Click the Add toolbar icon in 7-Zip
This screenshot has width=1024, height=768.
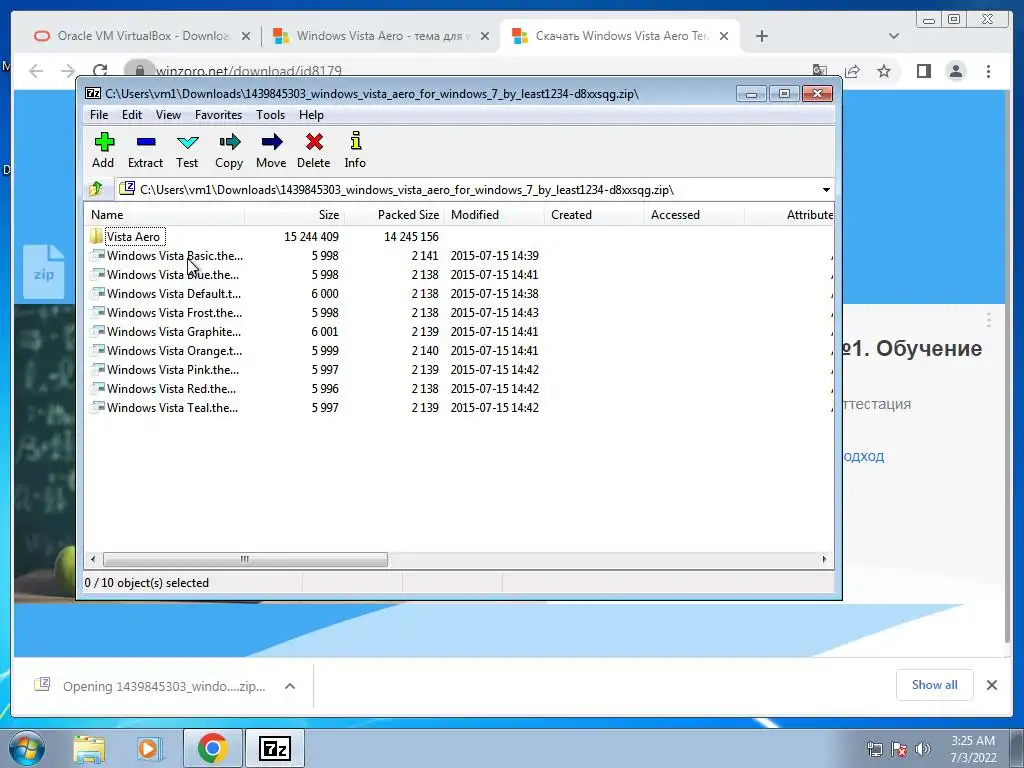click(104, 142)
